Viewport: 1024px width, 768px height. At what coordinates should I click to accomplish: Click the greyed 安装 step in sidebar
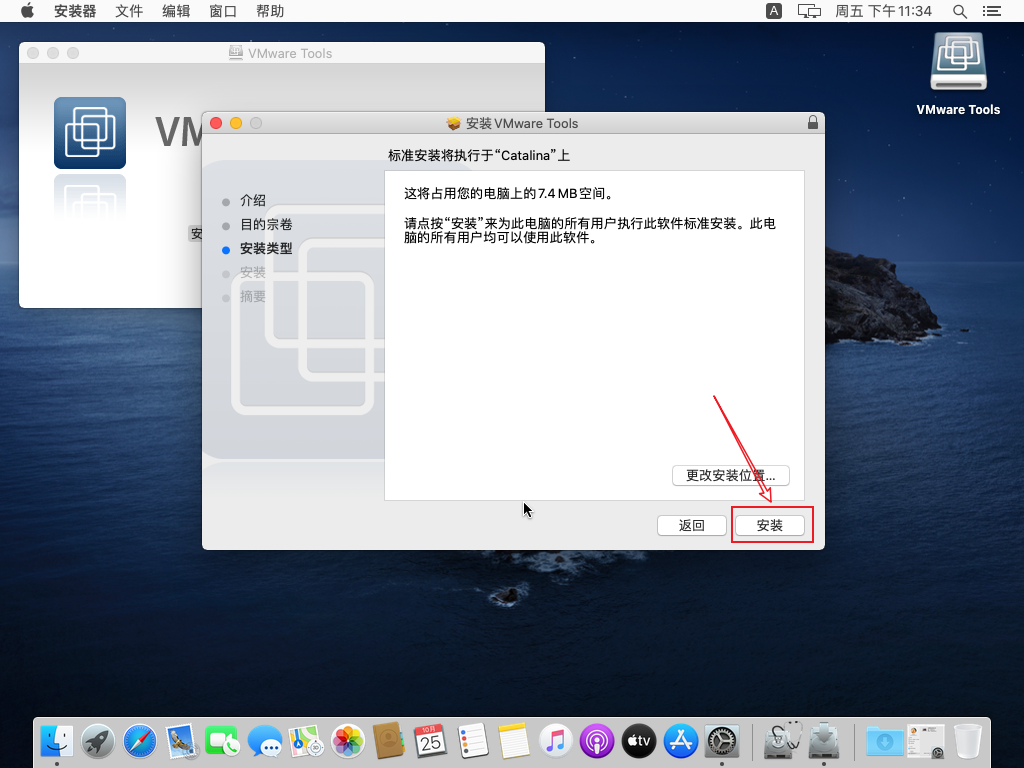(253, 273)
